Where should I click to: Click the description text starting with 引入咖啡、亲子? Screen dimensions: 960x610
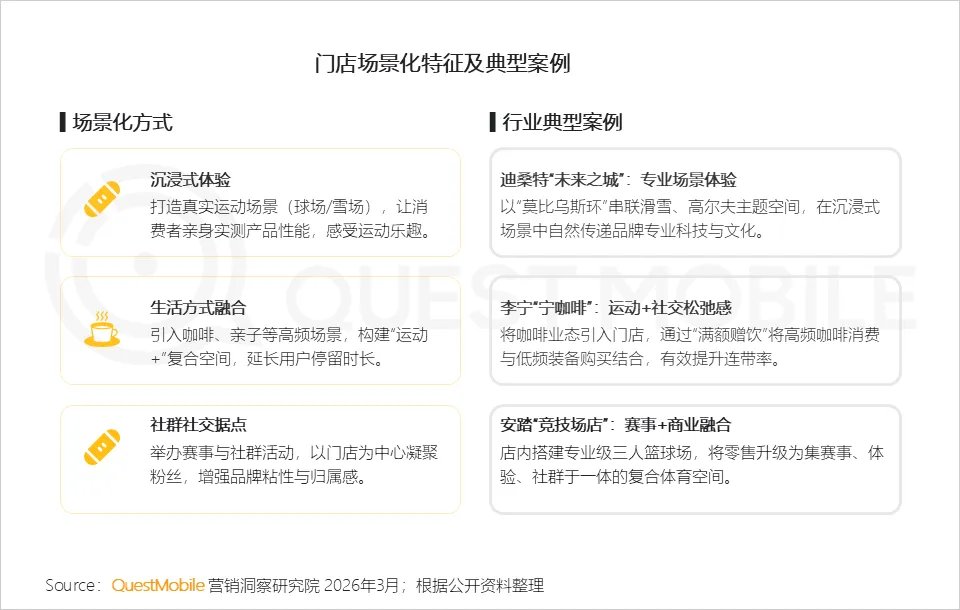click(289, 345)
